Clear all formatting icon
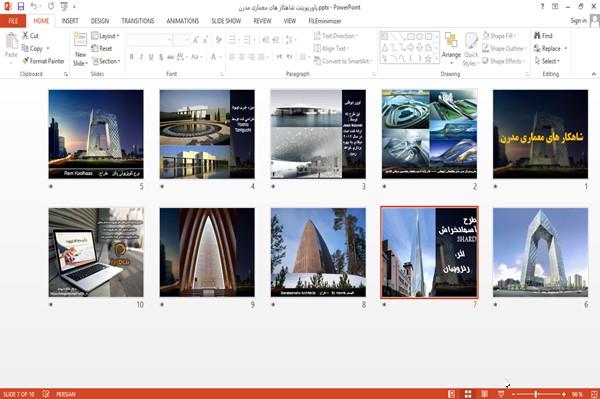The image size is (600, 399). coord(218,40)
